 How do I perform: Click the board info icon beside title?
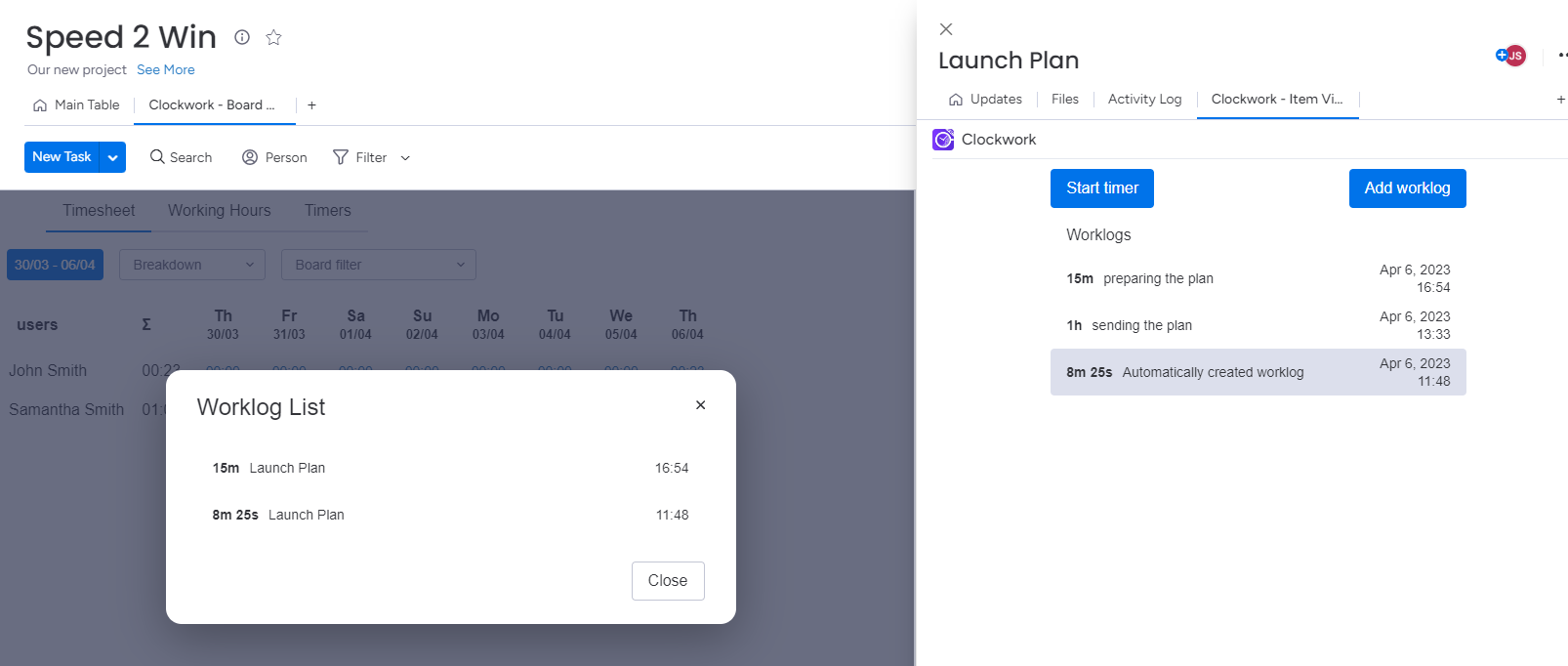click(x=242, y=37)
